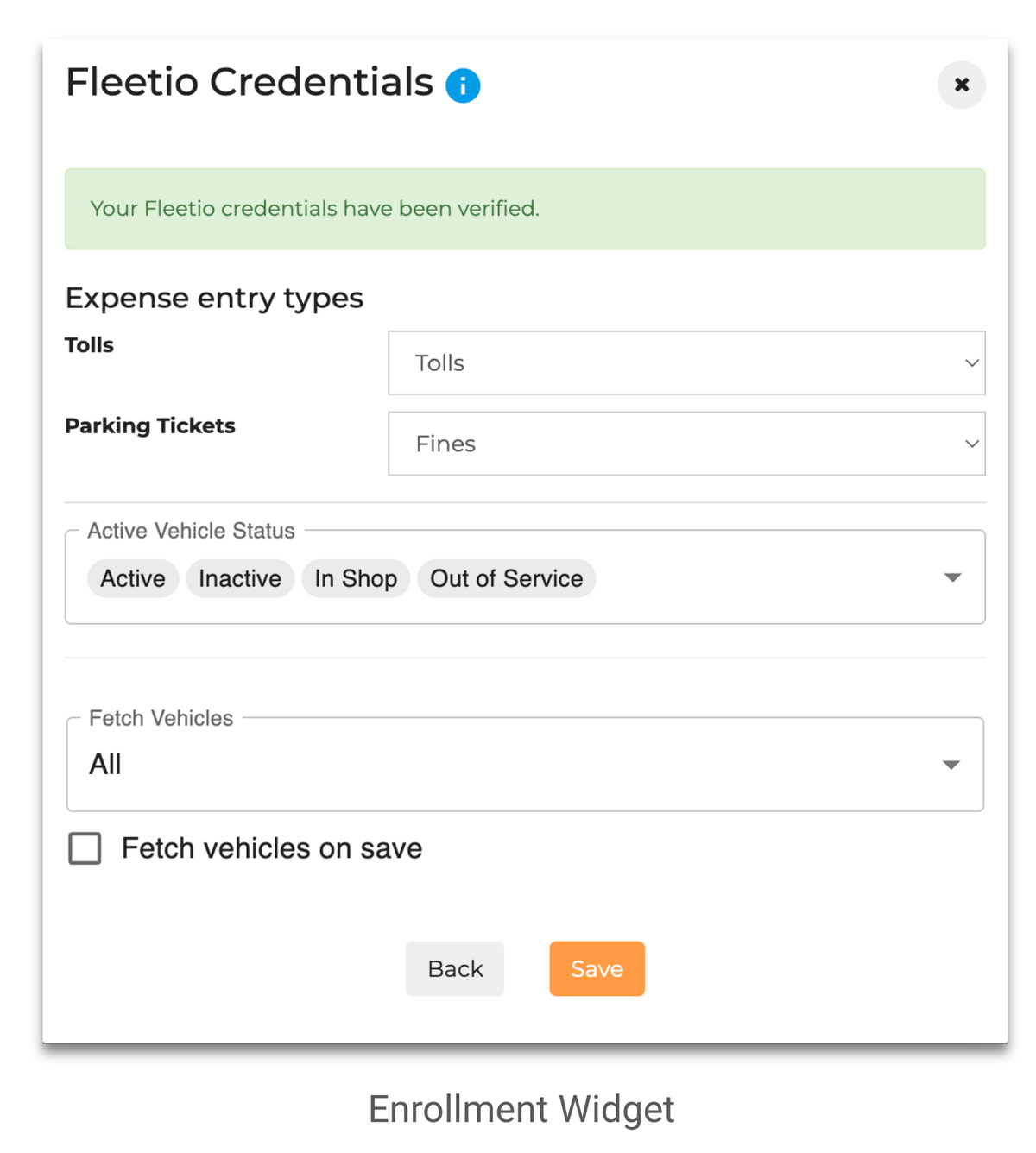Viewport: 1036px width, 1153px height.
Task: Open the Parking Tickets Fines dropdown
Action: pyautogui.click(x=686, y=444)
